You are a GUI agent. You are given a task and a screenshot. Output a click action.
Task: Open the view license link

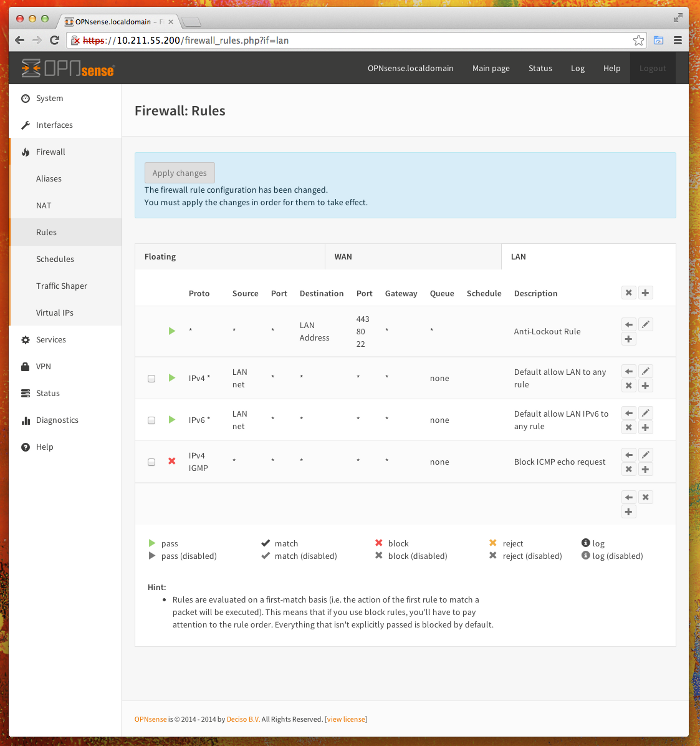[346, 719]
